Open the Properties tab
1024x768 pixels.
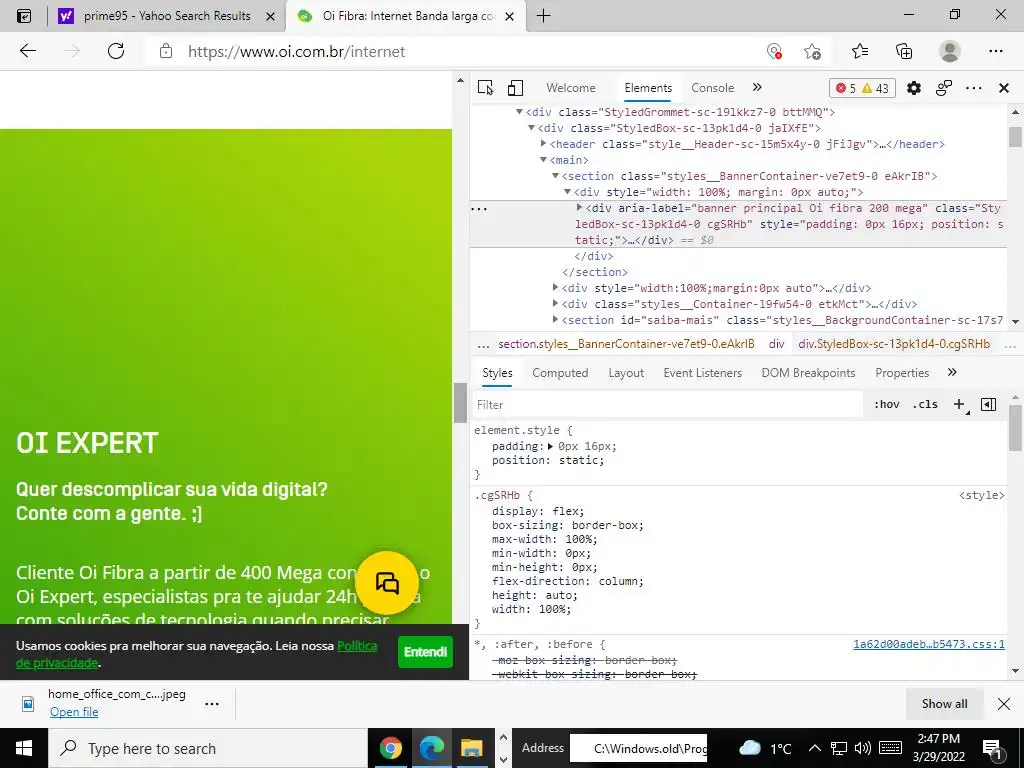pos(902,373)
